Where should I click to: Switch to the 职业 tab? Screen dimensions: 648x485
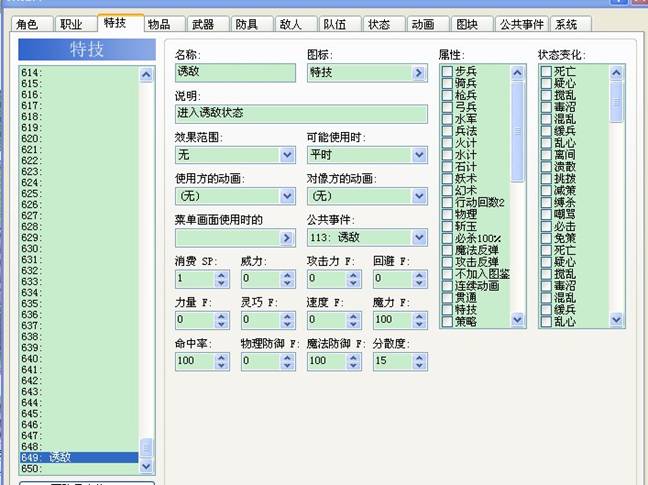[x=76, y=24]
